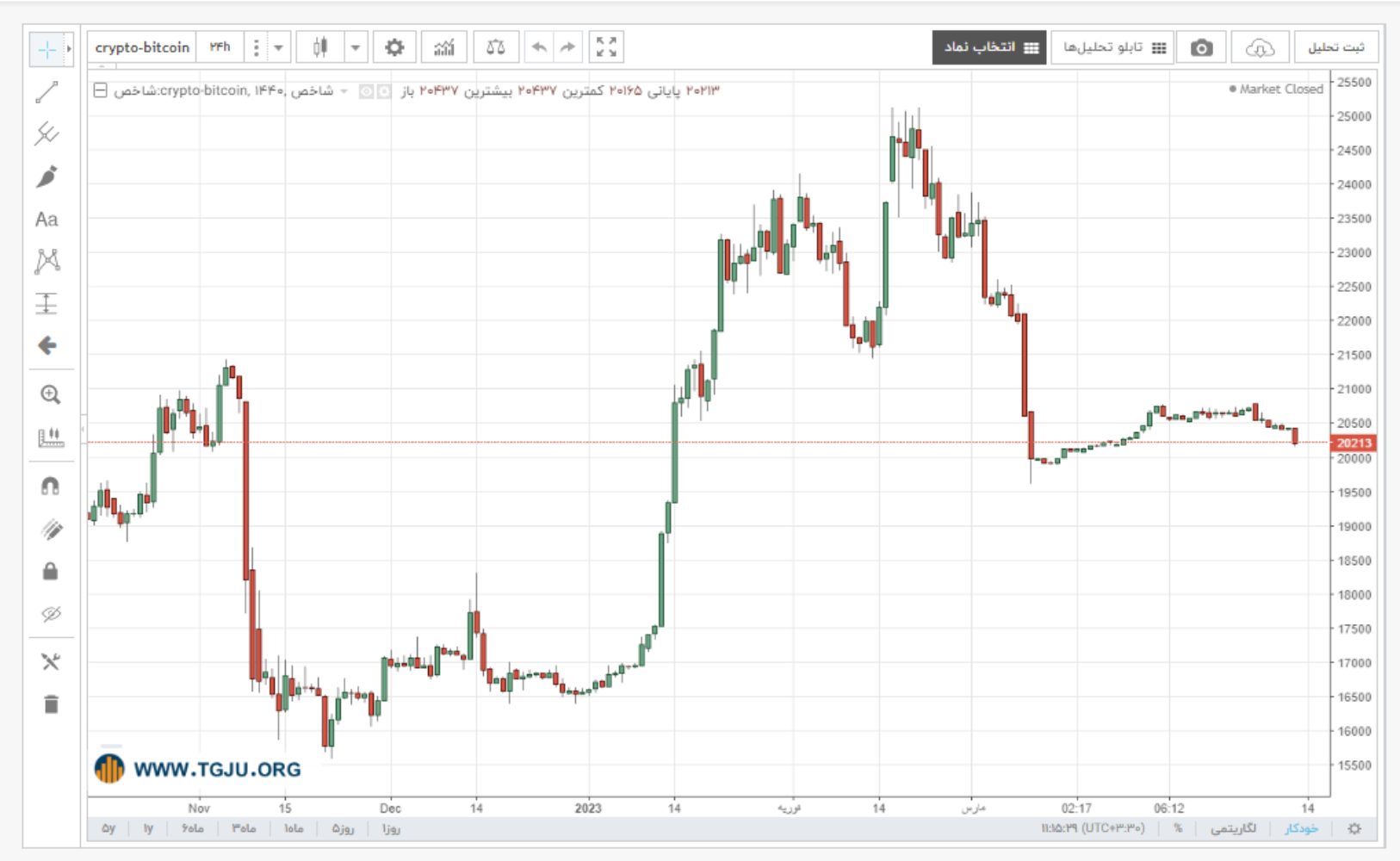Open the 24h interval selector
This screenshot has width=1400, height=861.
point(220,47)
